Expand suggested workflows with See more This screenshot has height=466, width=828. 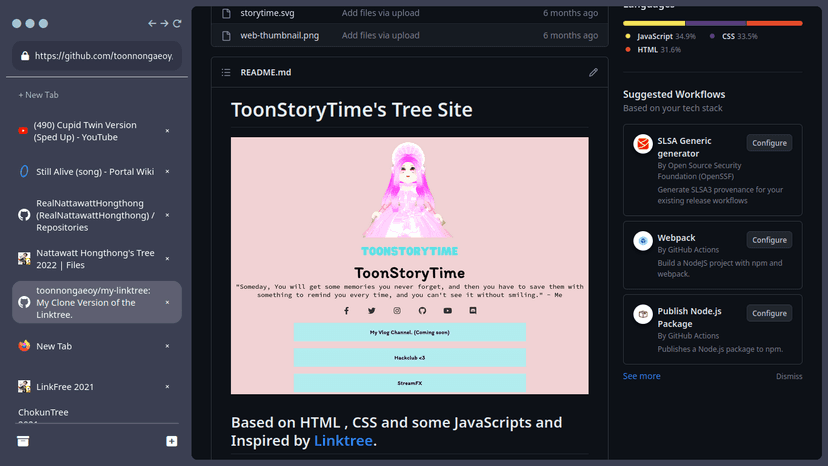click(x=641, y=376)
